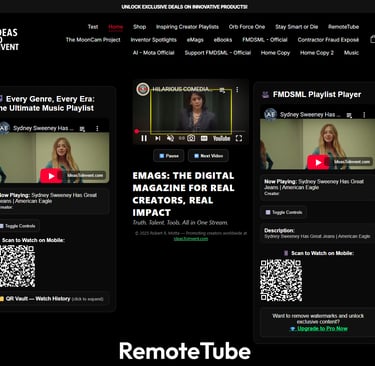Skip to next video in center player bar

coord(157,138)
